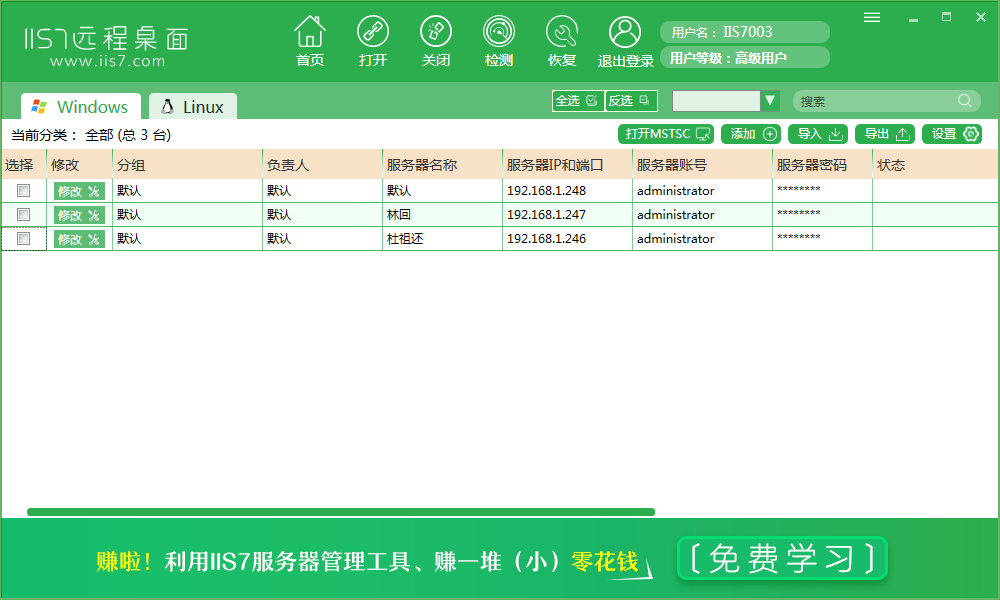Screen dimensions: 1000x600
Task: Click 分组 column header
Action: coord(188,165)
